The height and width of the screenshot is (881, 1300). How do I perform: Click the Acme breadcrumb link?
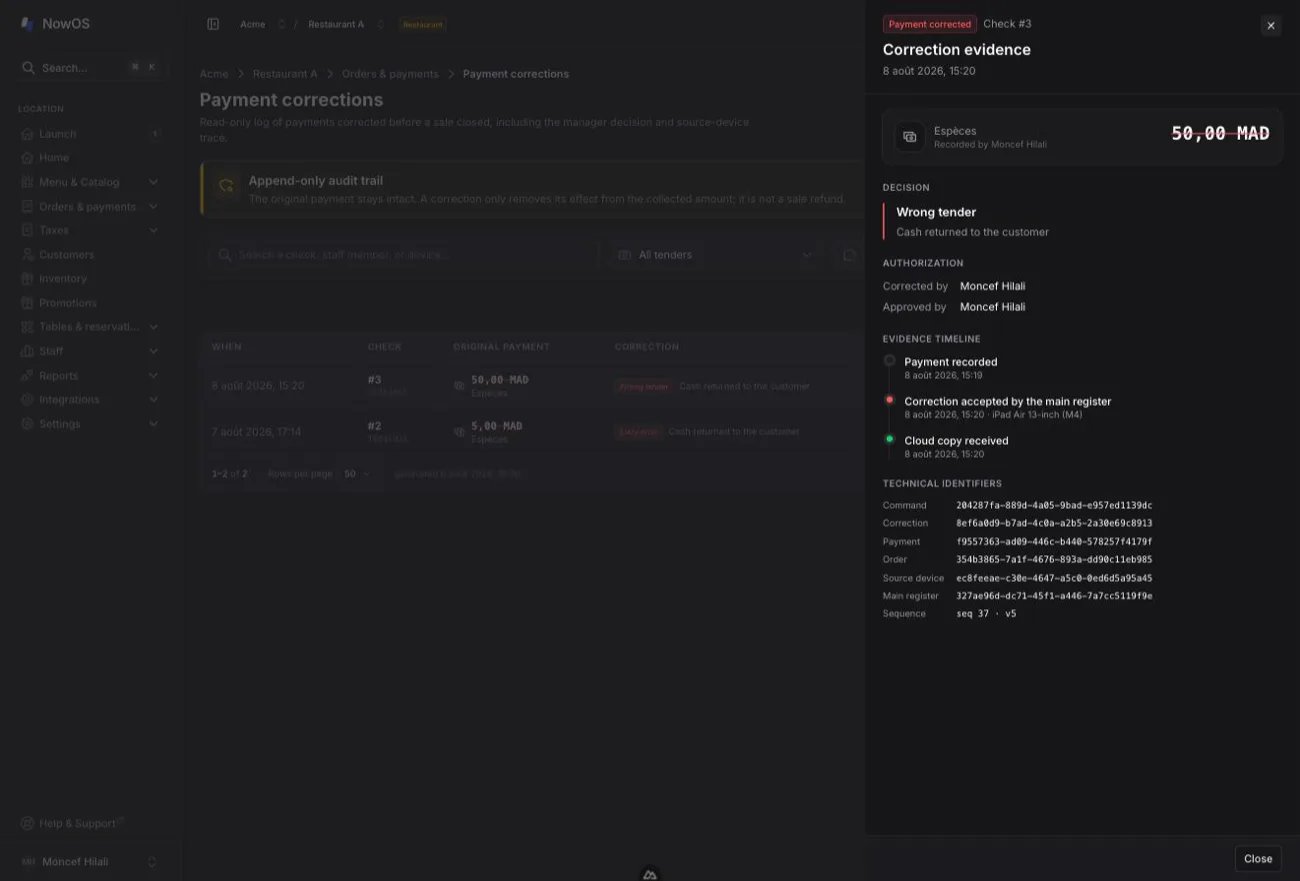(214, 74)
